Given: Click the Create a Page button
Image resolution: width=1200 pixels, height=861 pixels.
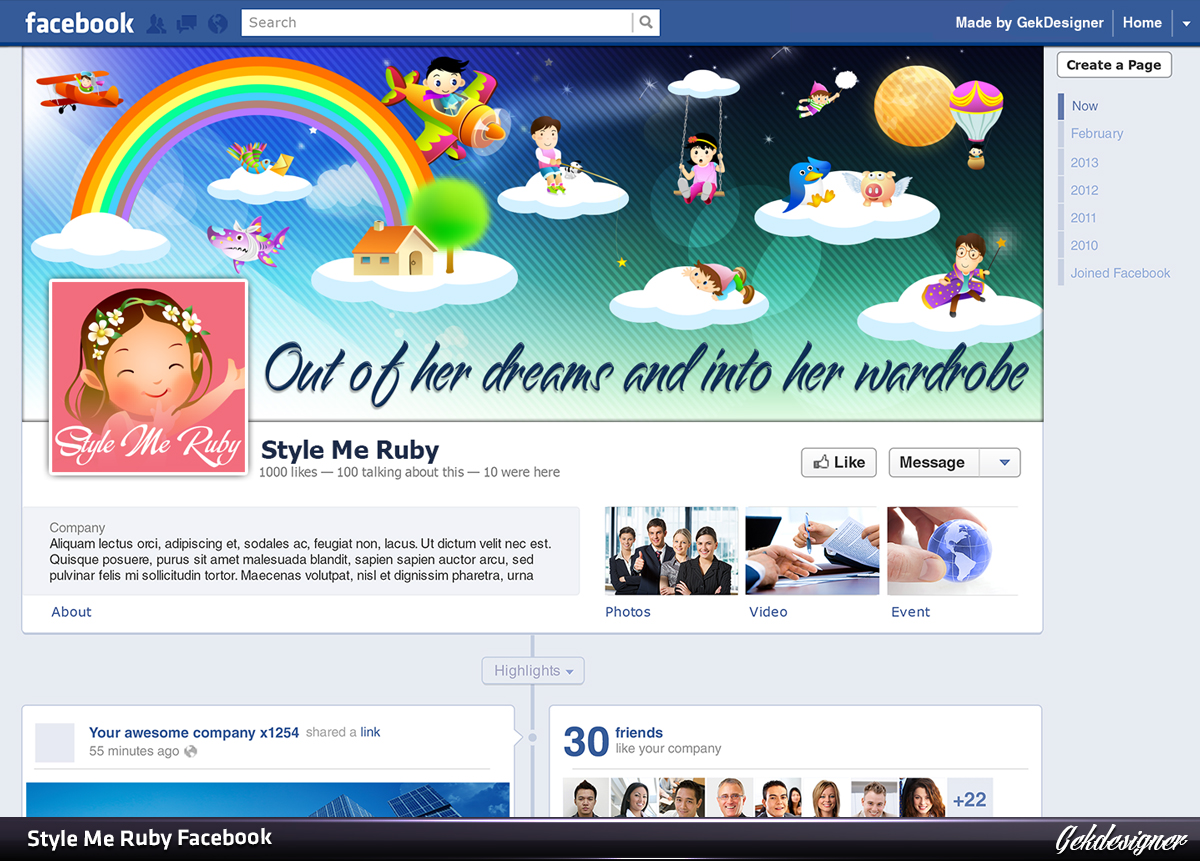Looking at the screenshot, I should pyautogui.click(x=1114, y=65).
